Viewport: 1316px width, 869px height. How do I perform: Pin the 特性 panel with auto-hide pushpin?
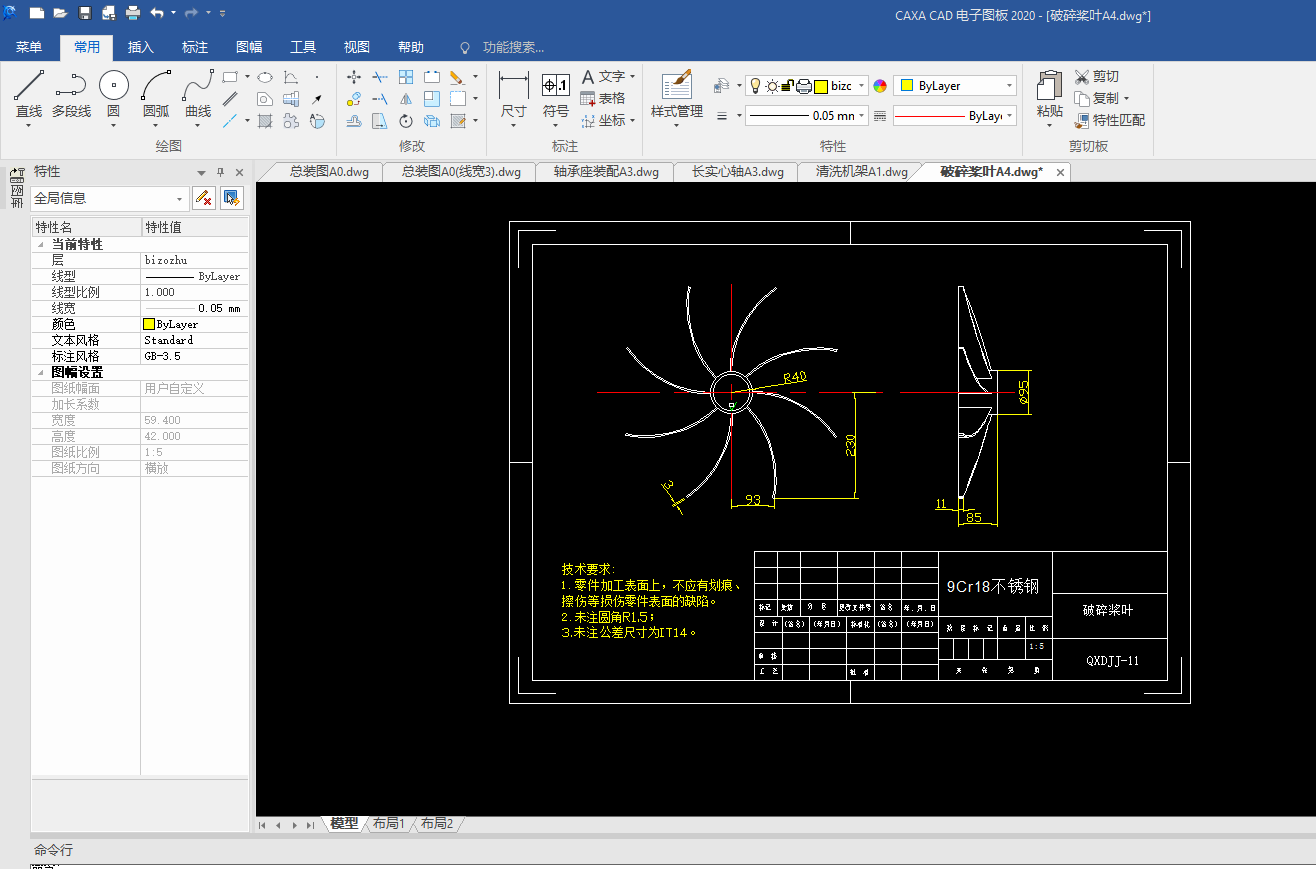pos(221,172)
